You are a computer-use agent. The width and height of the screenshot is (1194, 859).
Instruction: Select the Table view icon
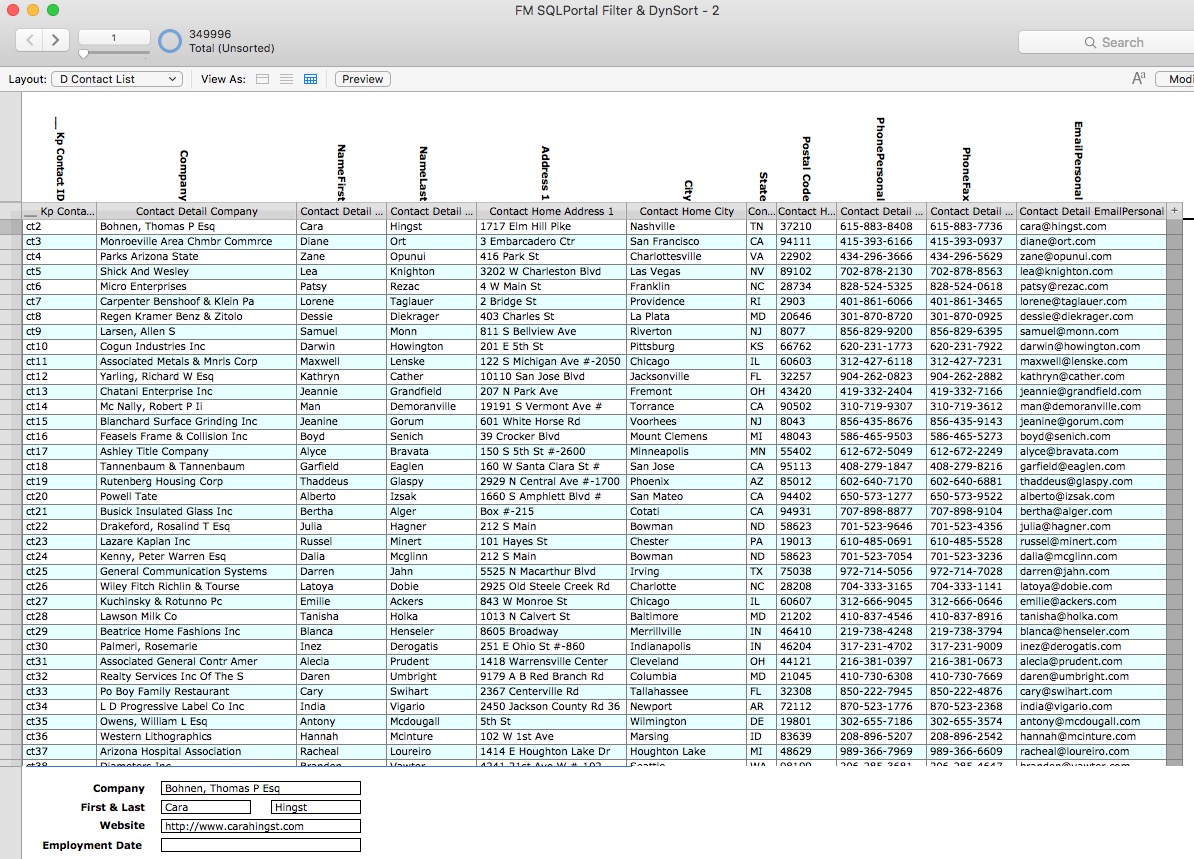coord(310,79)
